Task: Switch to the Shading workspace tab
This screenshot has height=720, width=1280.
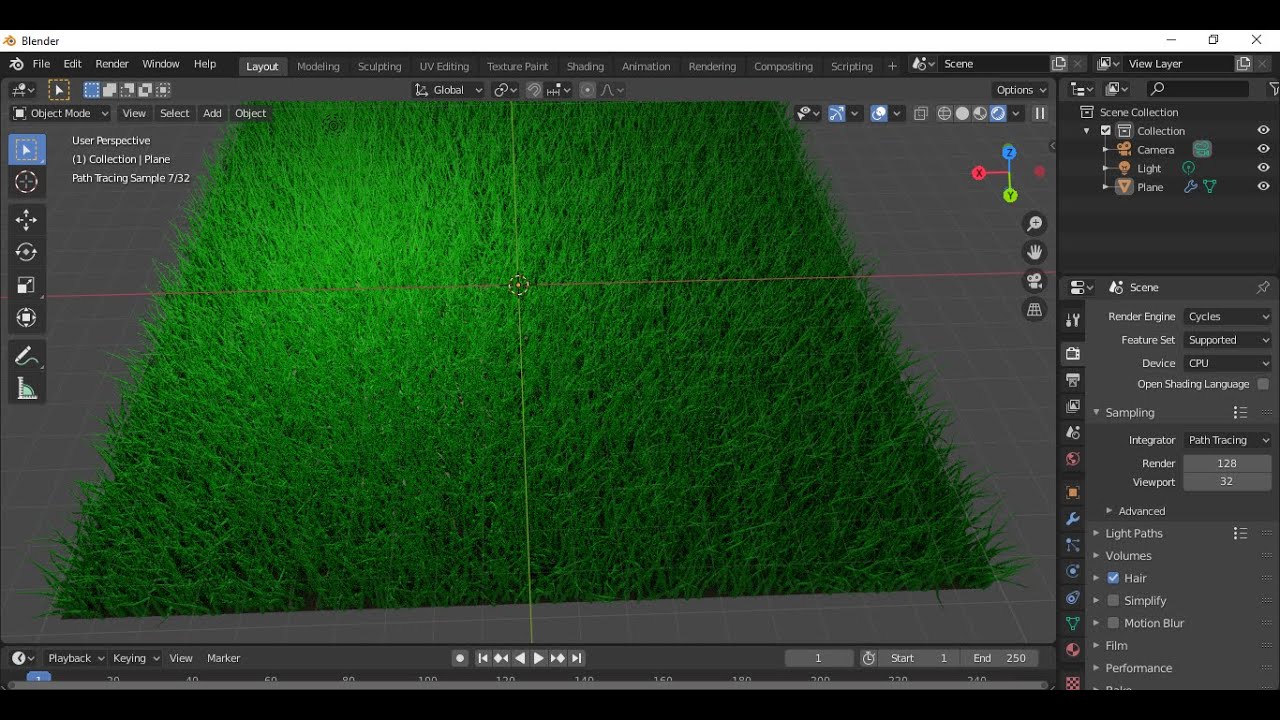Action: (585, 66)
